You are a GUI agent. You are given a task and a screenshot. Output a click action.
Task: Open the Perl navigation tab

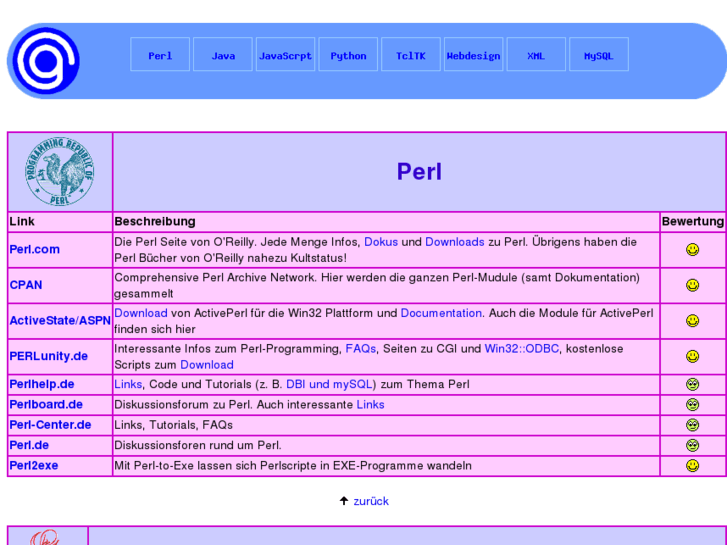click(160, 54)
